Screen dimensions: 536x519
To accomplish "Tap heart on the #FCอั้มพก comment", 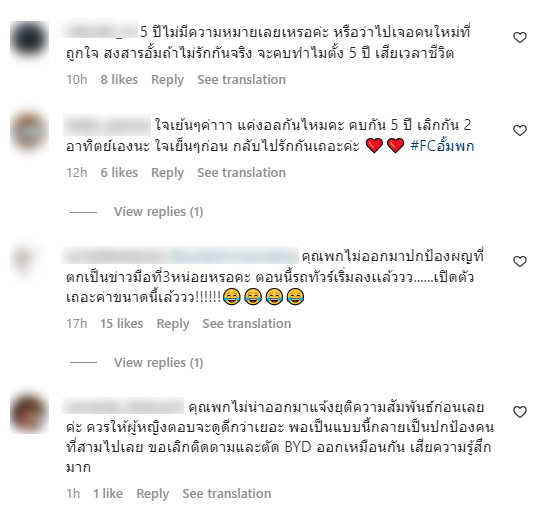I will (520, 130).
